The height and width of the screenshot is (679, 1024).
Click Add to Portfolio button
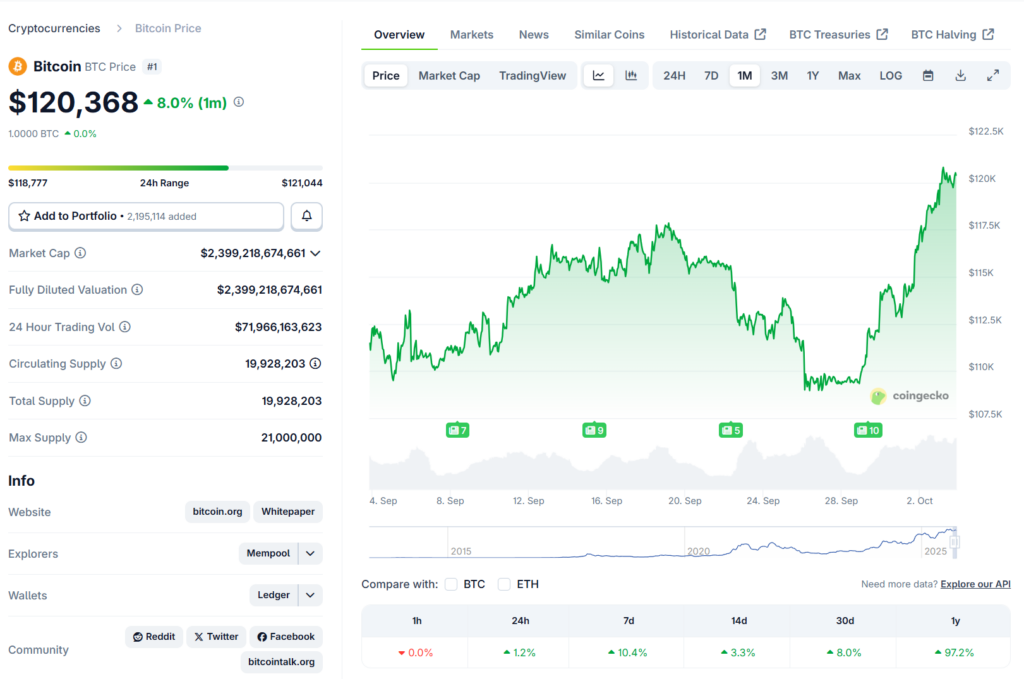tap(146, 216)
